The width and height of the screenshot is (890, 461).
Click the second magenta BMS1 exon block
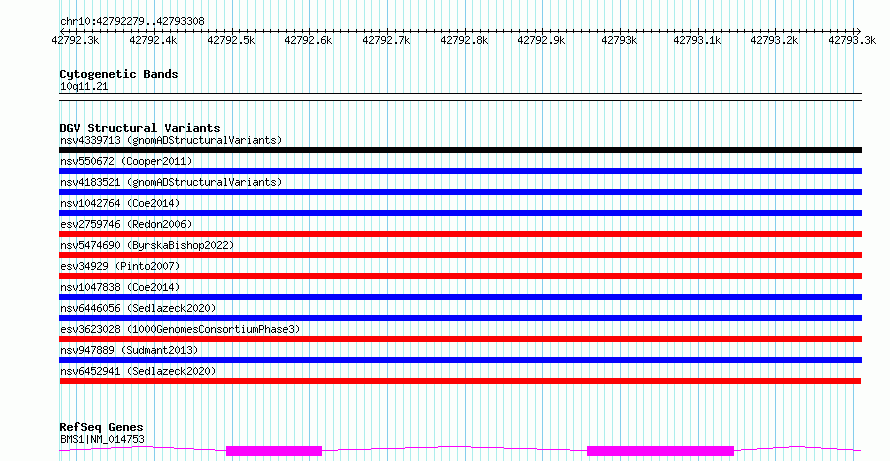pos(660,451)
